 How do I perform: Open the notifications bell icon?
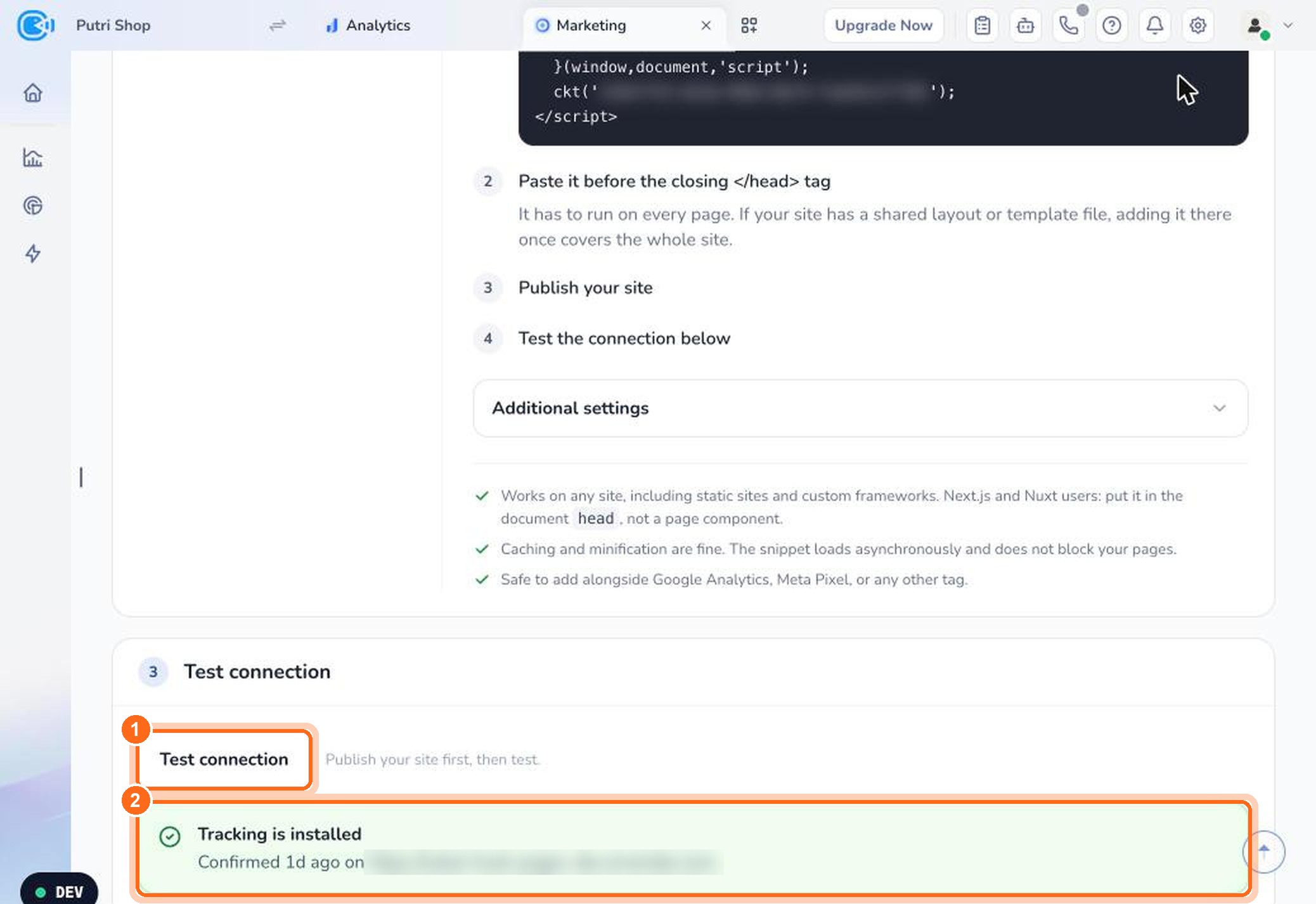(x=1155, y=25)
